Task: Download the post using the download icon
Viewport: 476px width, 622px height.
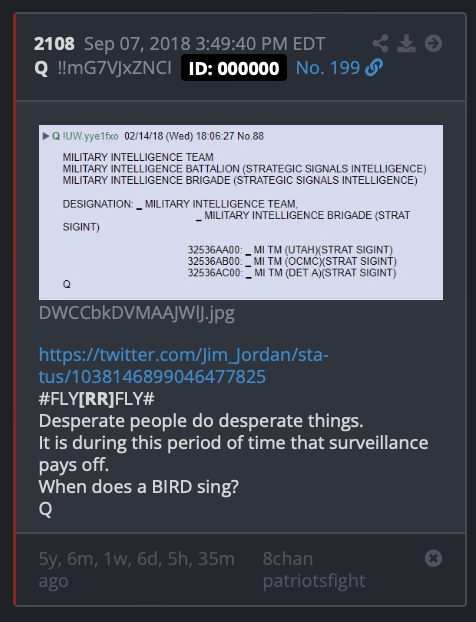Action: point(407,43)
